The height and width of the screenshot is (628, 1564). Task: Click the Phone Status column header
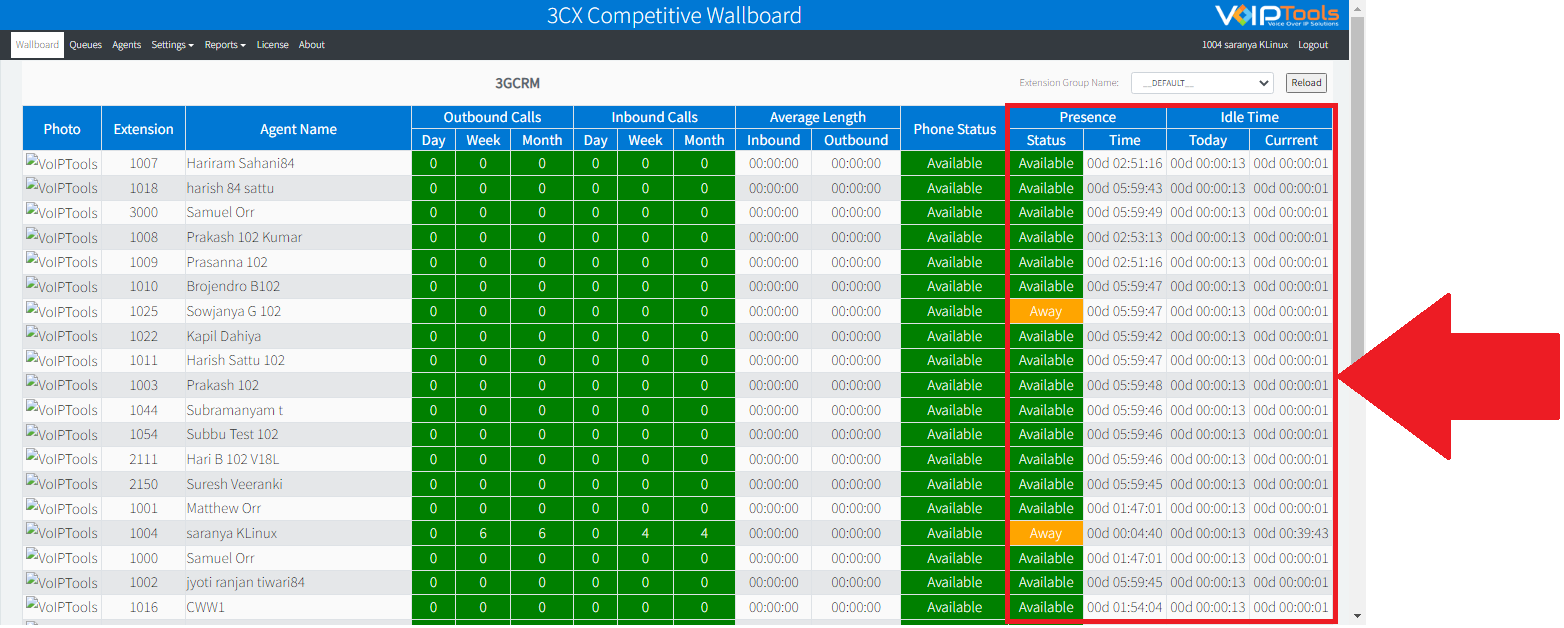pos(955,129)
